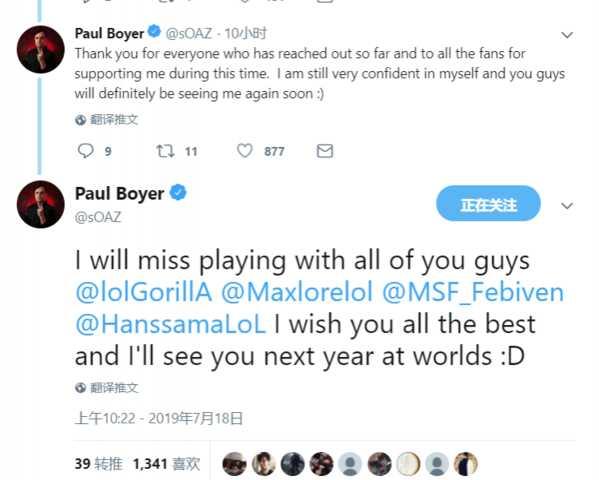View the 1,341 喜欢 likes list
This screenshot has height=480, width=599.
click(x=167, y=464)
